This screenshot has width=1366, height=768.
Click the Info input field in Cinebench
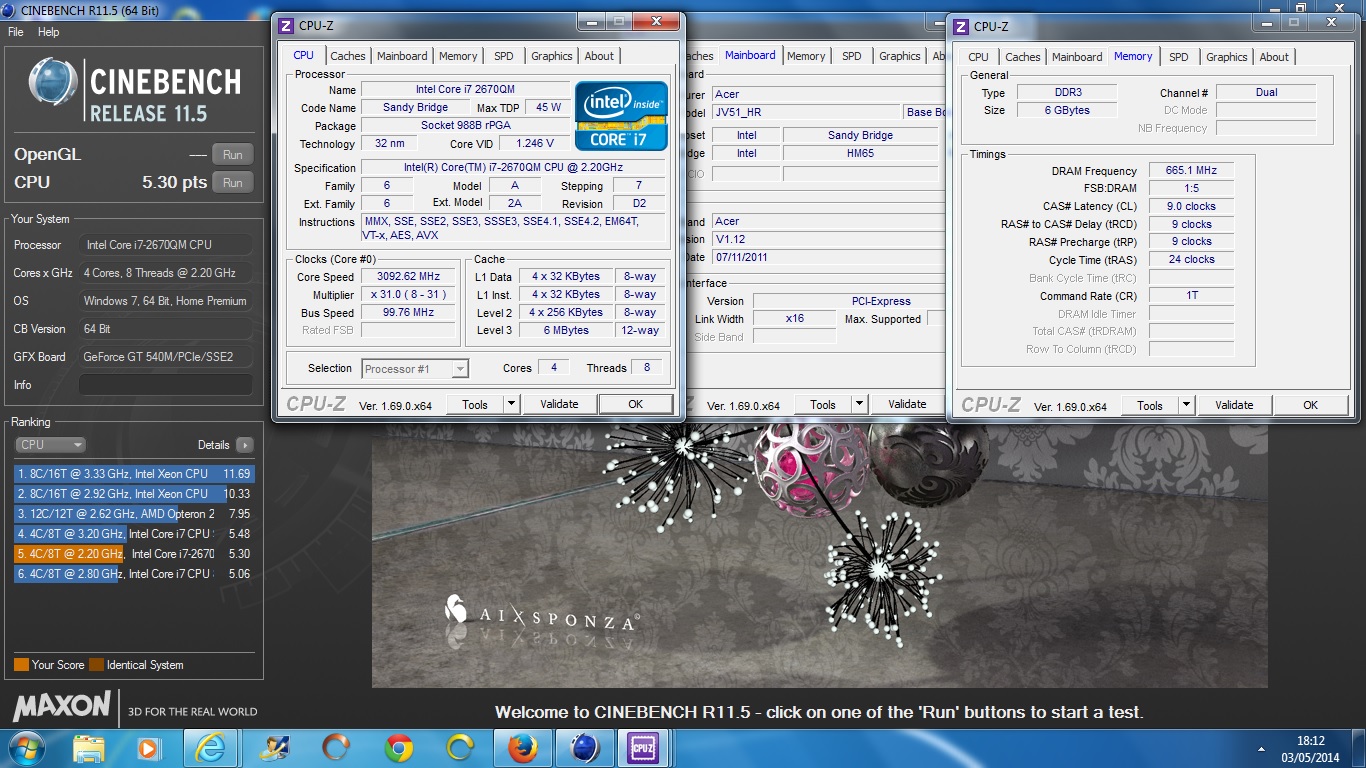(x=166, y=385)
